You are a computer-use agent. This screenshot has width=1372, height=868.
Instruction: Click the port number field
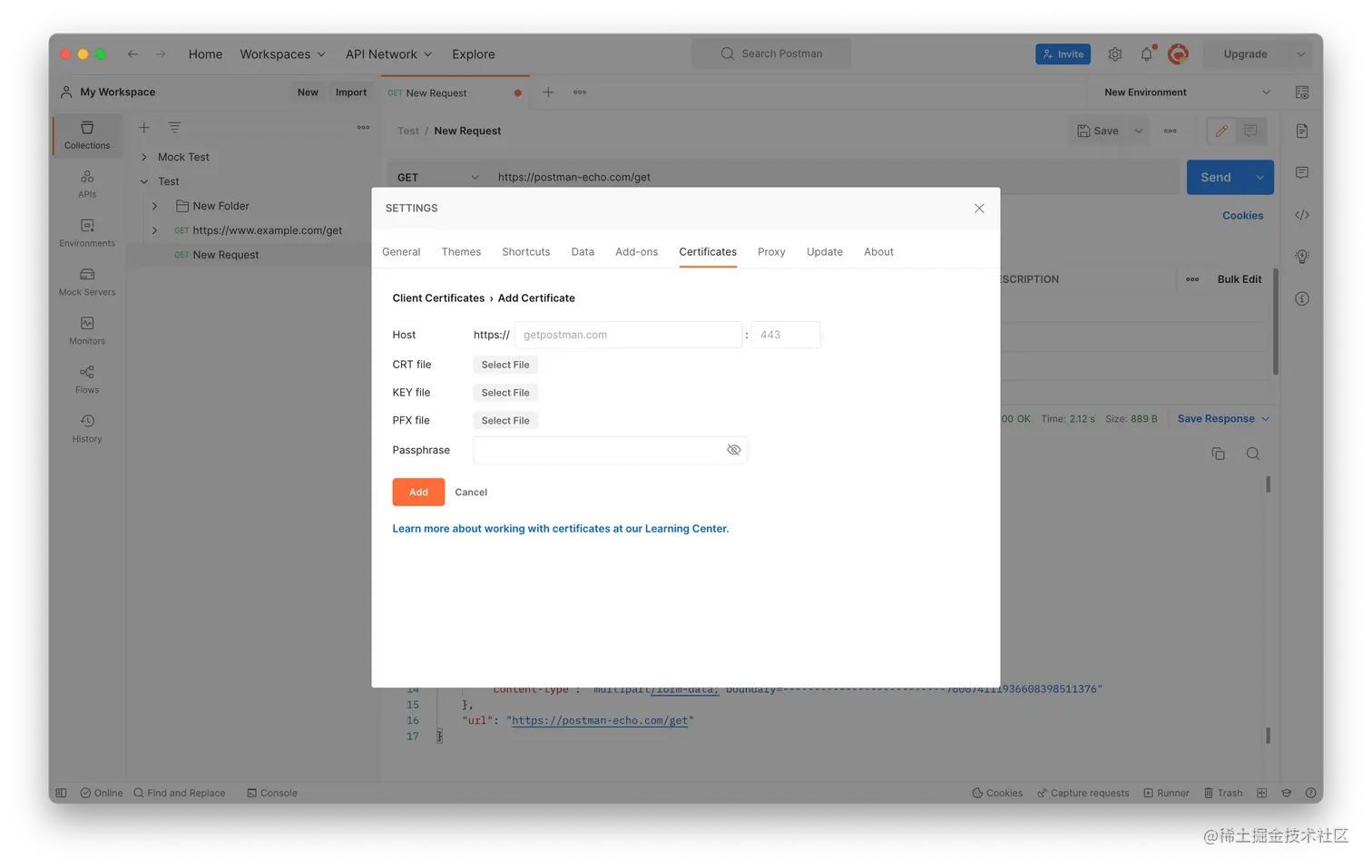point(786,335)
